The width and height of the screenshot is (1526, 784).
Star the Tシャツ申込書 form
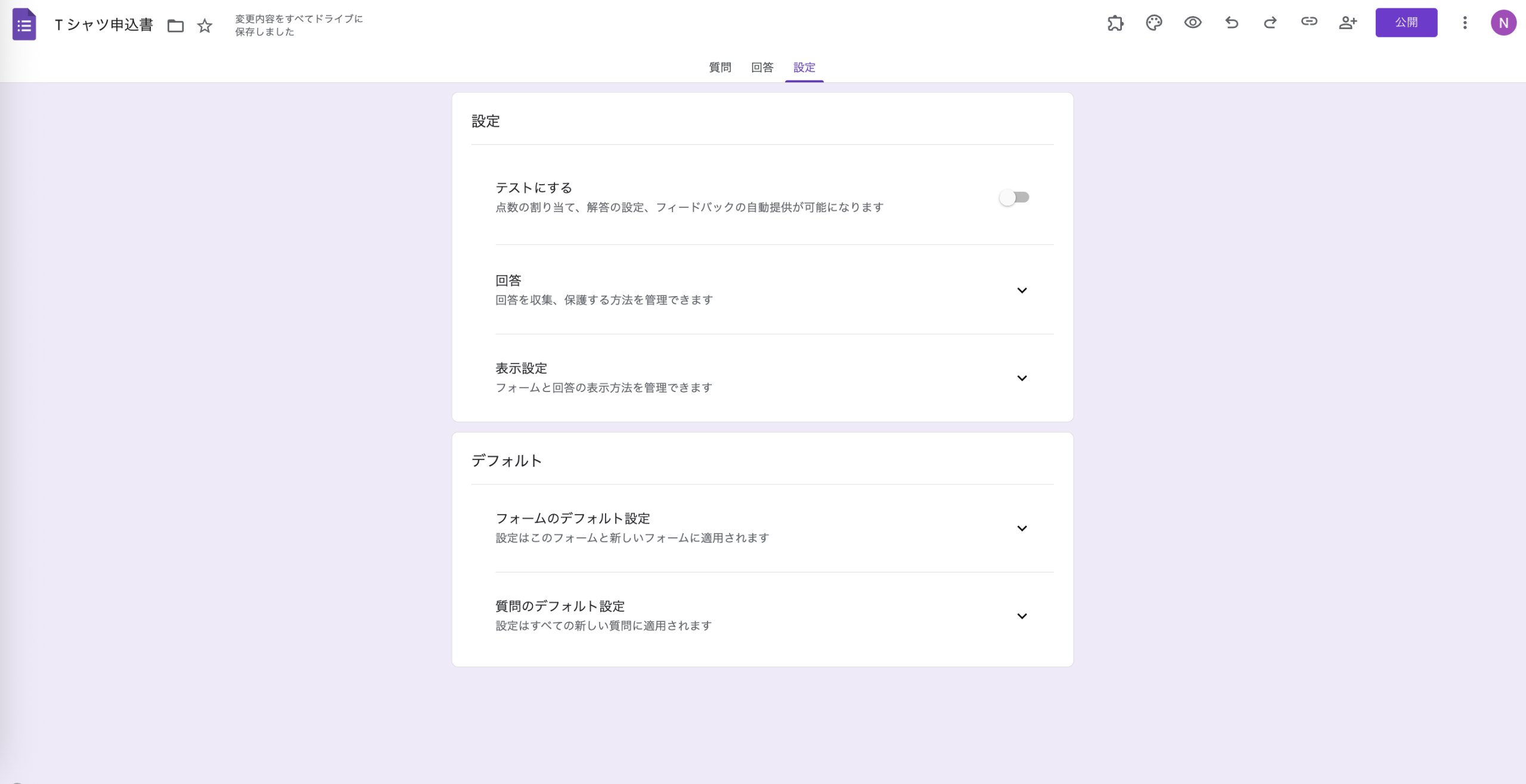[204, 26]
